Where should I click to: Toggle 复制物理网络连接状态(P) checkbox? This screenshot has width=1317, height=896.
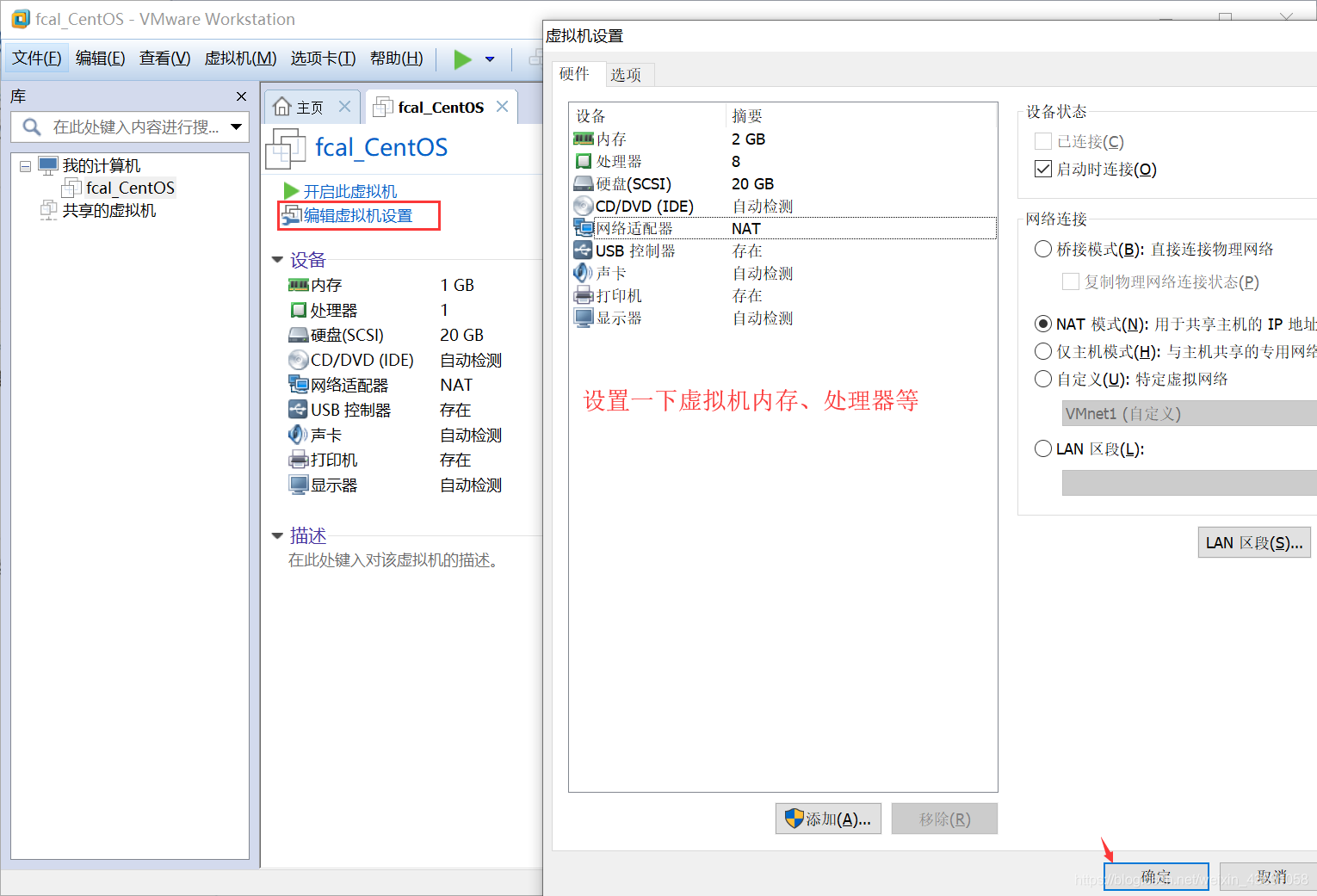(1071, 281)
